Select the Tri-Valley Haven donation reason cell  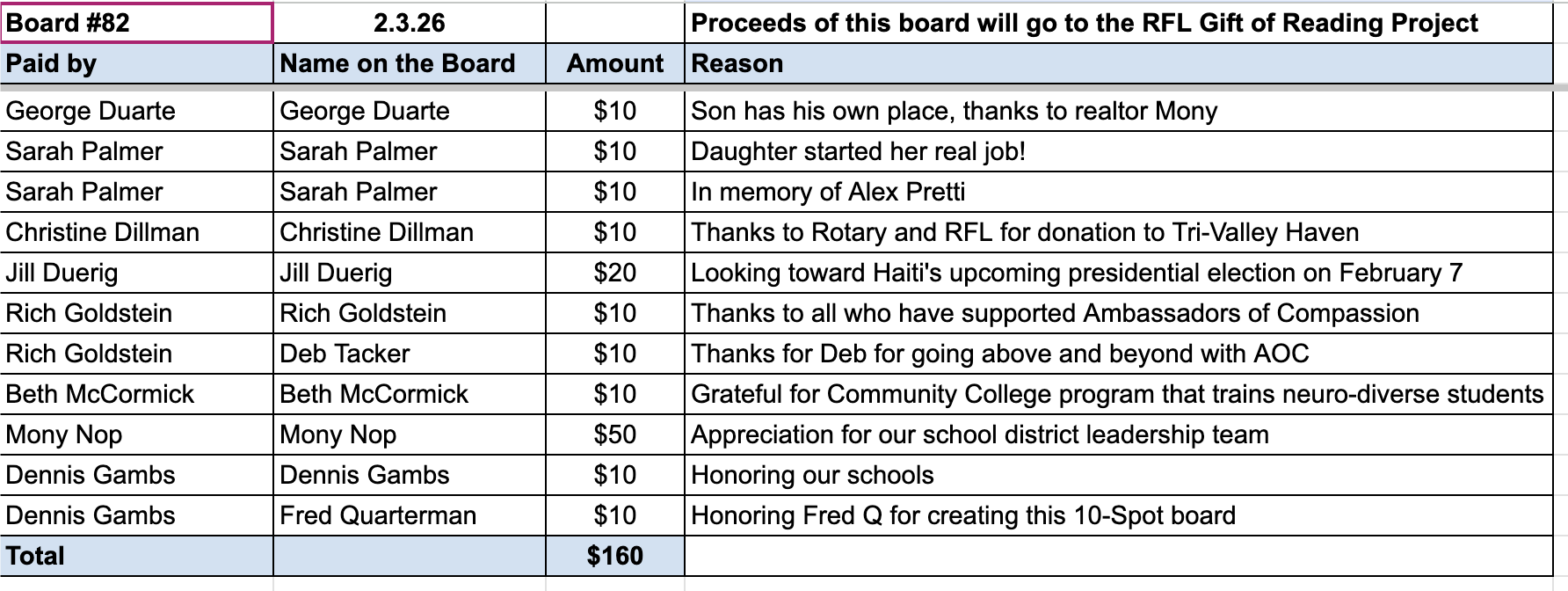pyautogui.click(x=1118, y=232)
